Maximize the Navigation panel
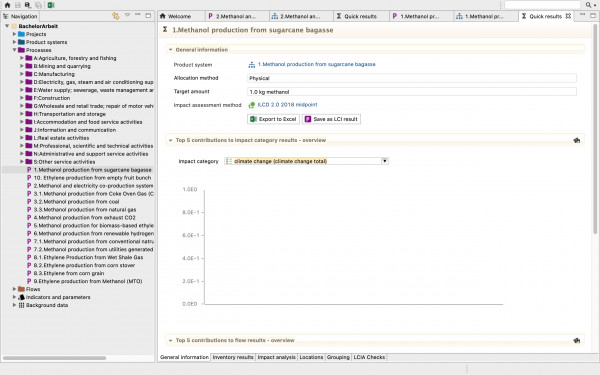600x375 pixels. pyautogui.click(x=148, y=15)
